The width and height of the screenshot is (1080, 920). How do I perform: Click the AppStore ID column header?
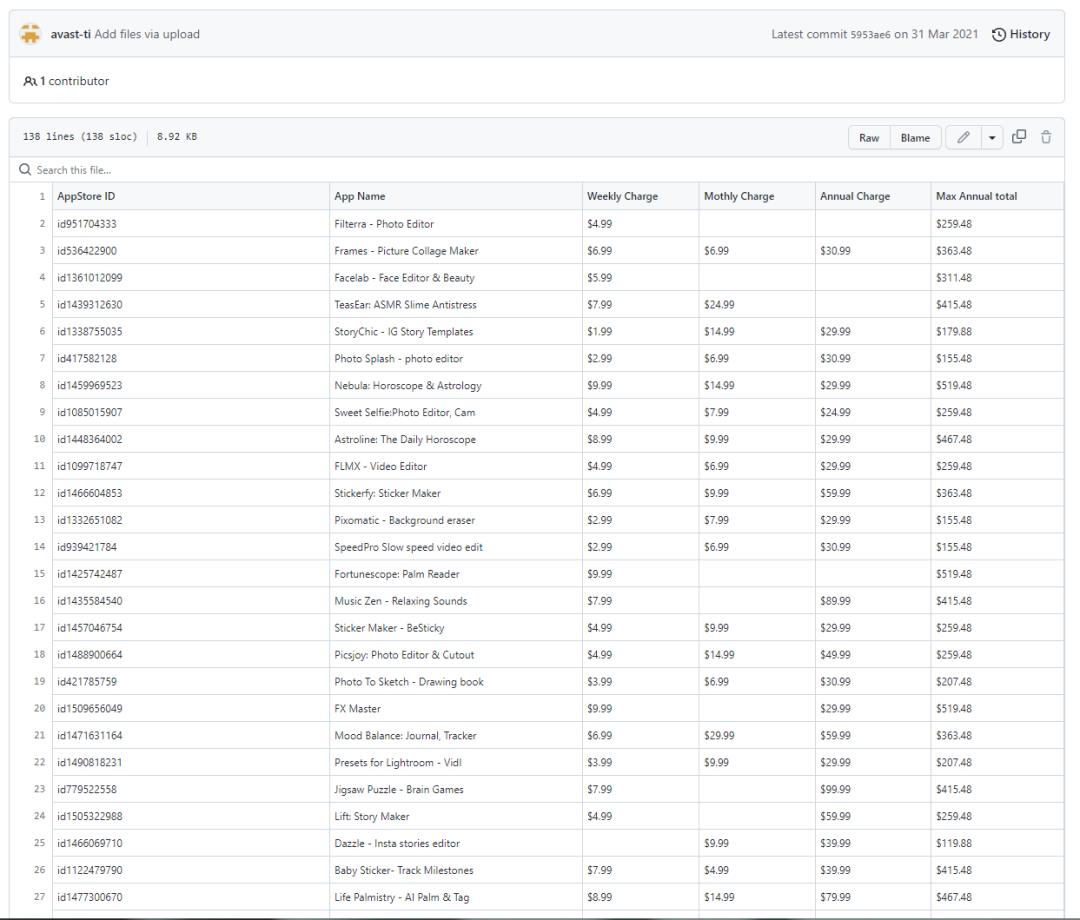(x=86, y=196)
